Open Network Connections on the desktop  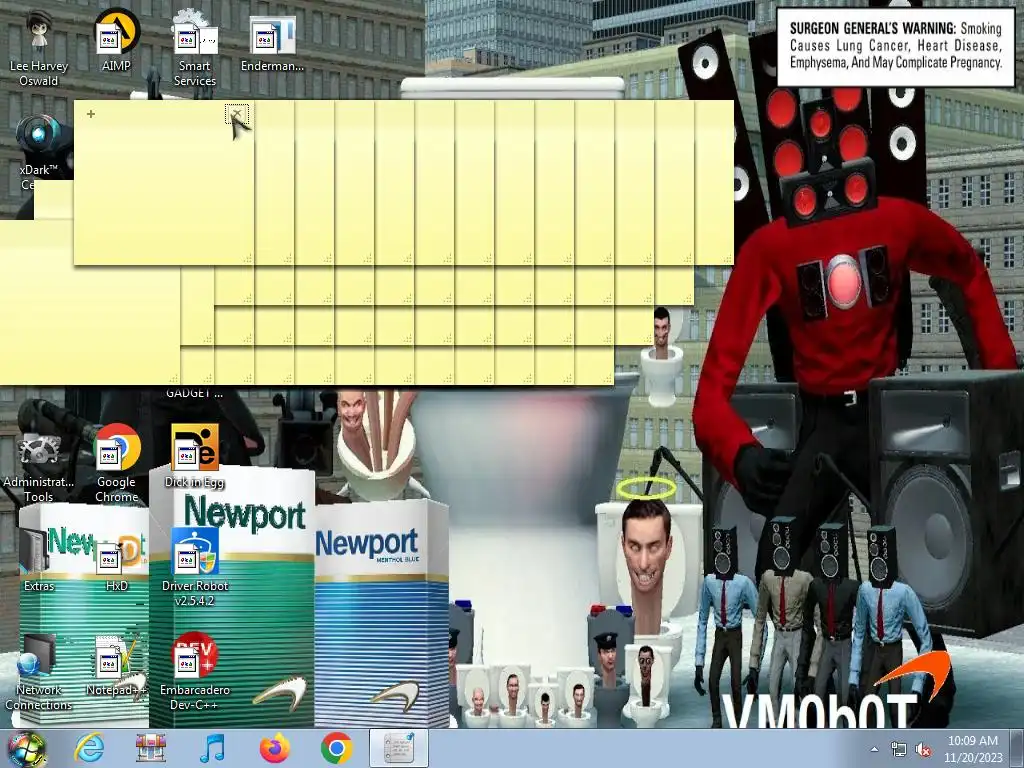point(39,671)
